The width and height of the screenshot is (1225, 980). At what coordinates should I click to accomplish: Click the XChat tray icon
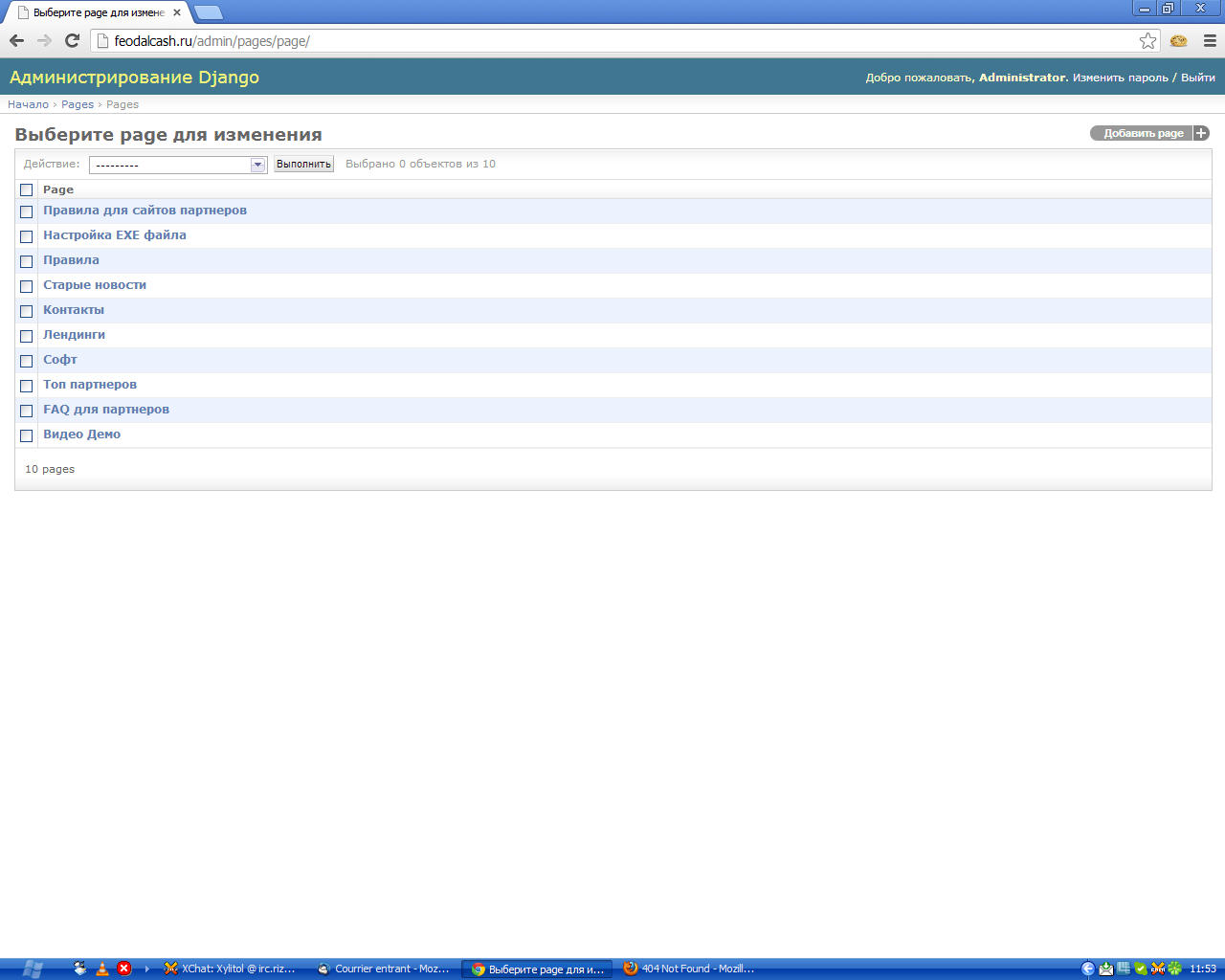point(1158,969)
